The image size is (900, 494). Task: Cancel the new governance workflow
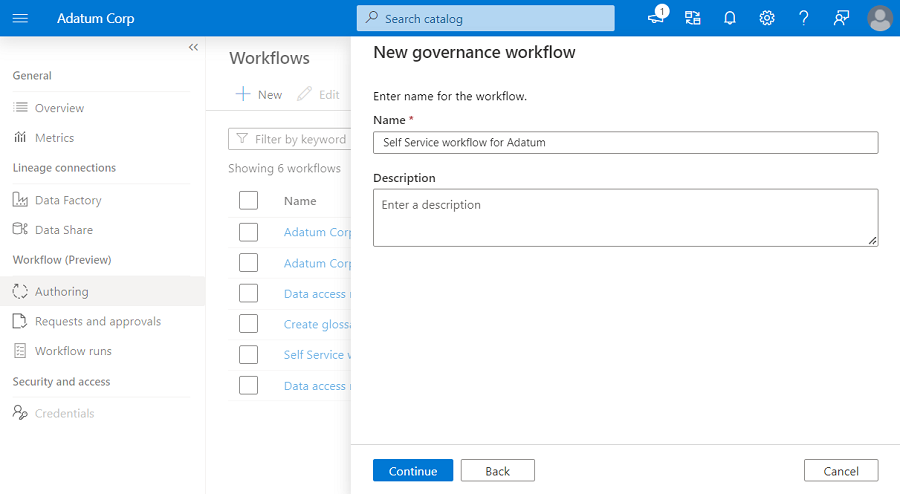841,471
